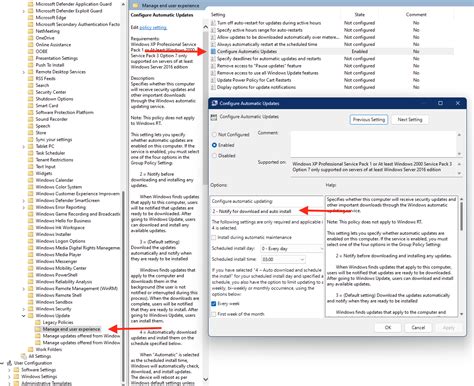Click the Help text scrollbar

click(461, 216)
